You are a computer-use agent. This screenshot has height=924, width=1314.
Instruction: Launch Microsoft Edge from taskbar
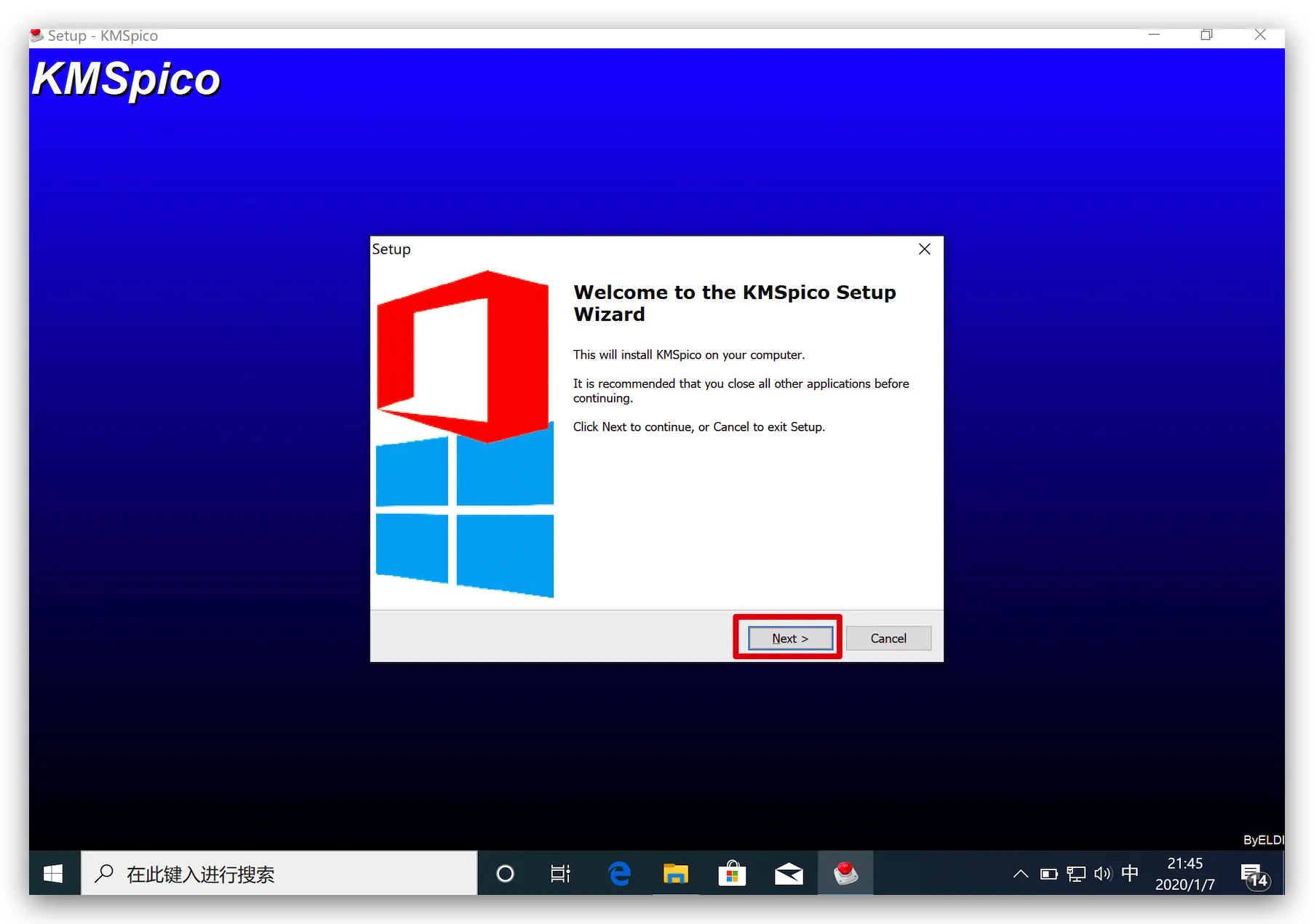tap(619, 873)
